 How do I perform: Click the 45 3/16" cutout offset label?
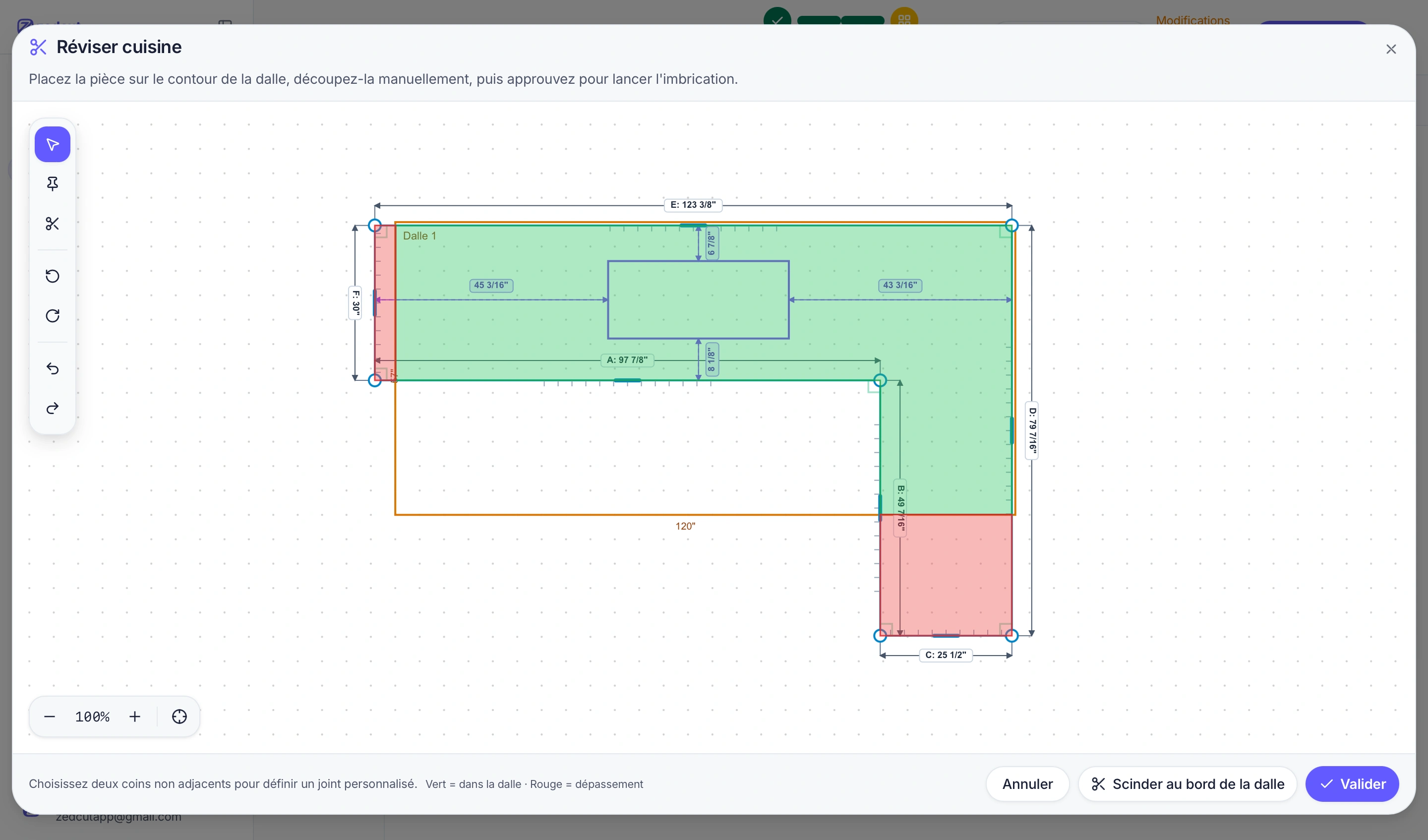click(491, 285)
